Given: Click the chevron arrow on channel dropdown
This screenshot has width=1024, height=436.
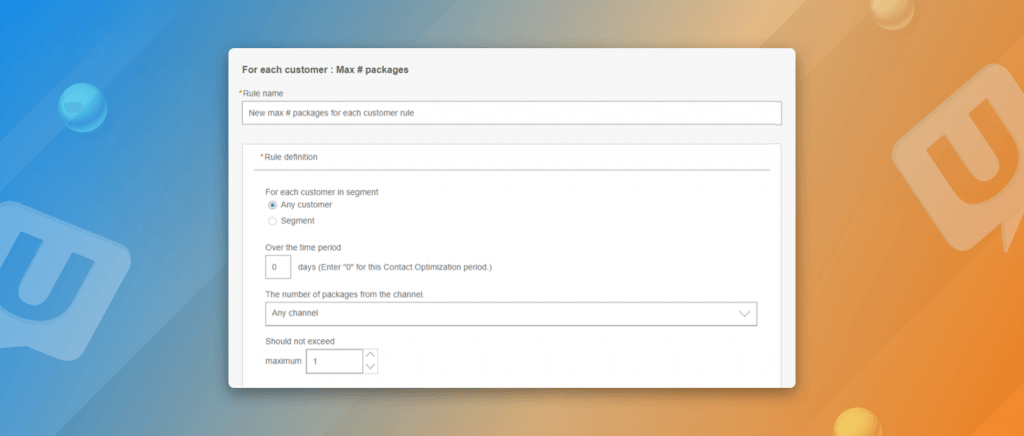Looking at the screenshot, I should point(743,313).
